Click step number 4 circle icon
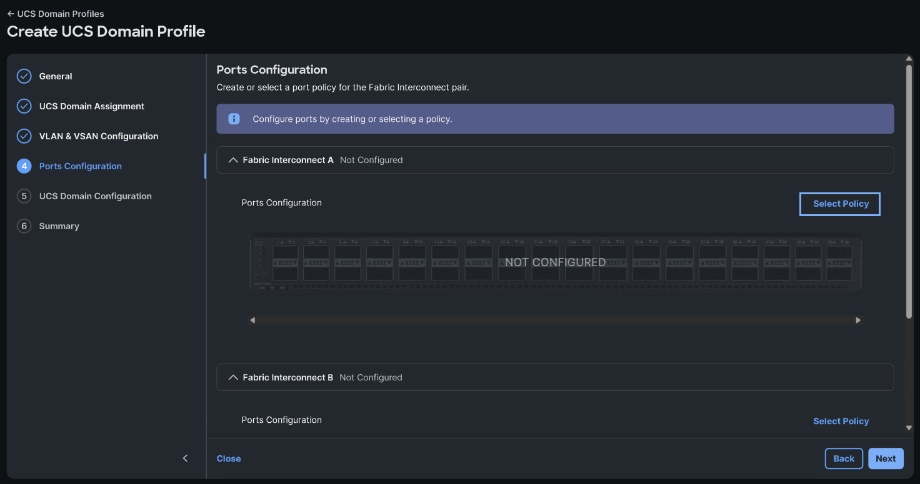Image resolution: width=920 pixels, height=484 pixels. coord(24,166)
